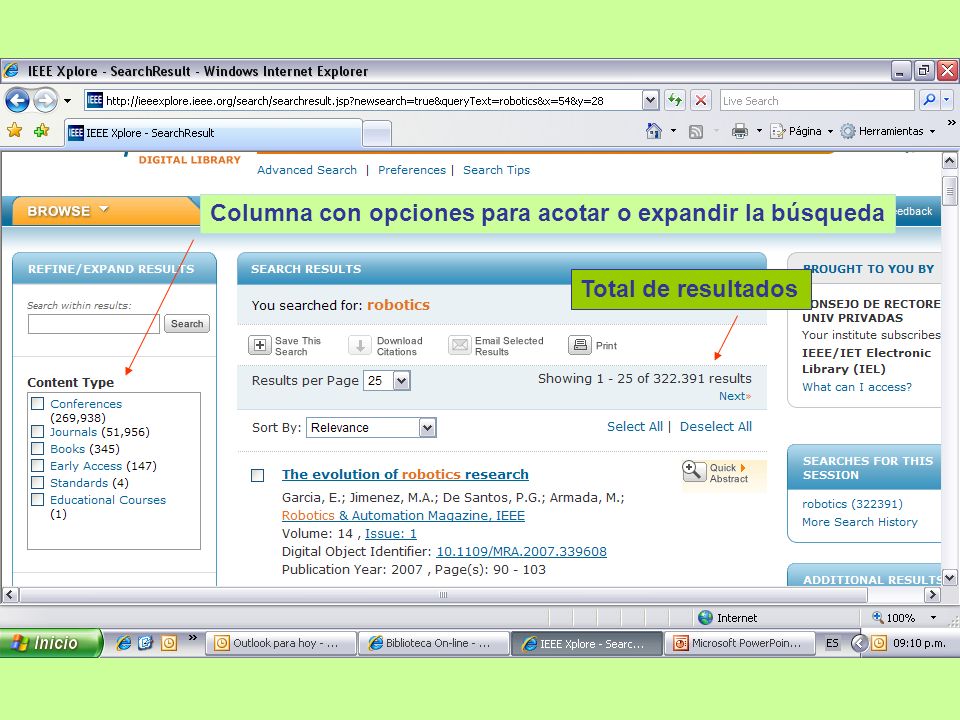This screenshot has height=720, width=960.
Task: Click the Print icon in search results
Action: pyautogui.click(x=580, y=345)
